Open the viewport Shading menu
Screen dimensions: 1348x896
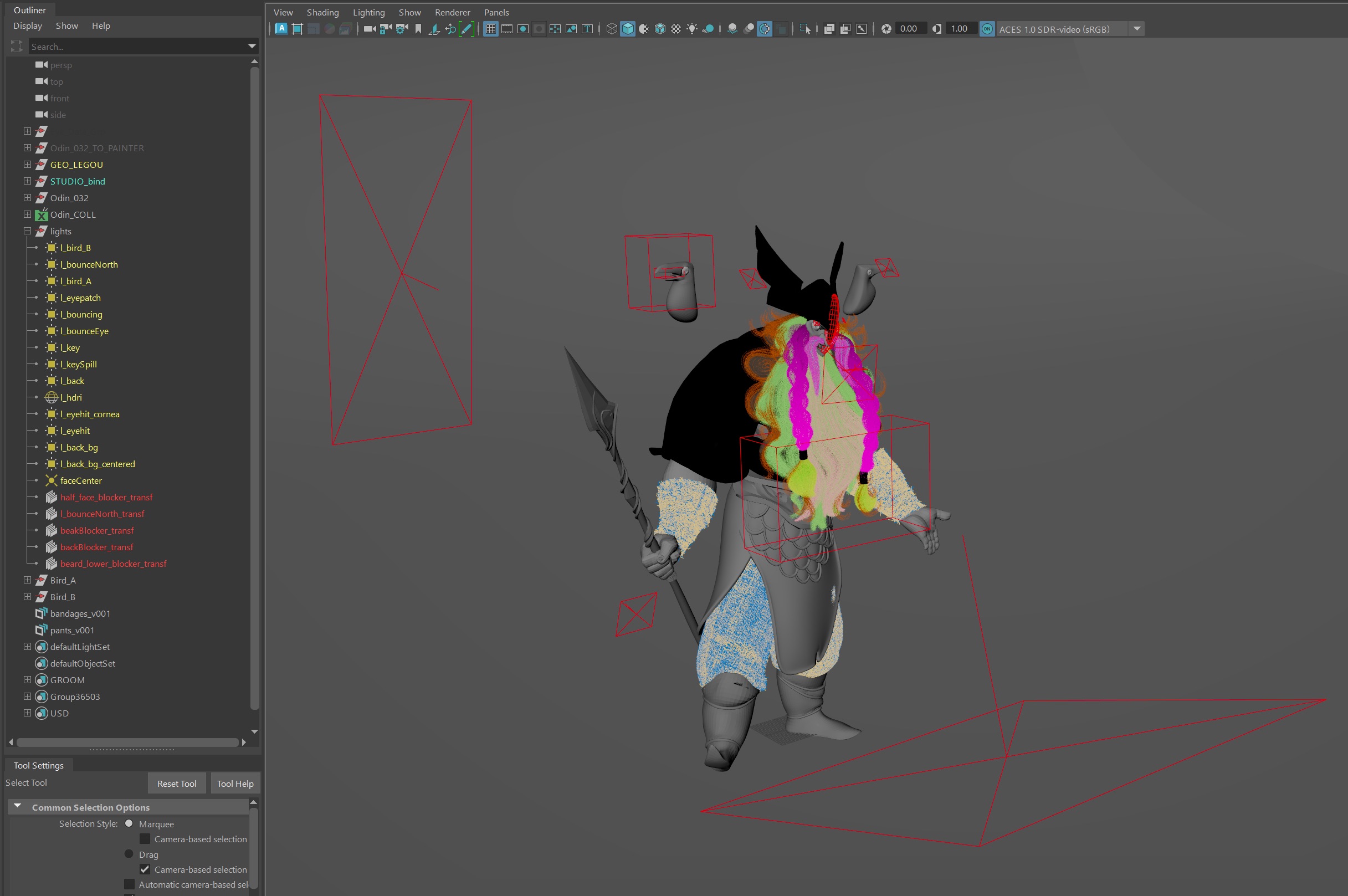coord(322,12)
